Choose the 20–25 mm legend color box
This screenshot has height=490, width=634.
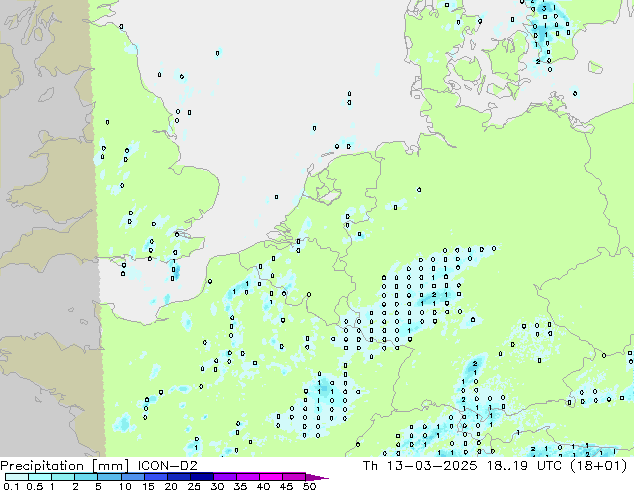tap(178, 477)
